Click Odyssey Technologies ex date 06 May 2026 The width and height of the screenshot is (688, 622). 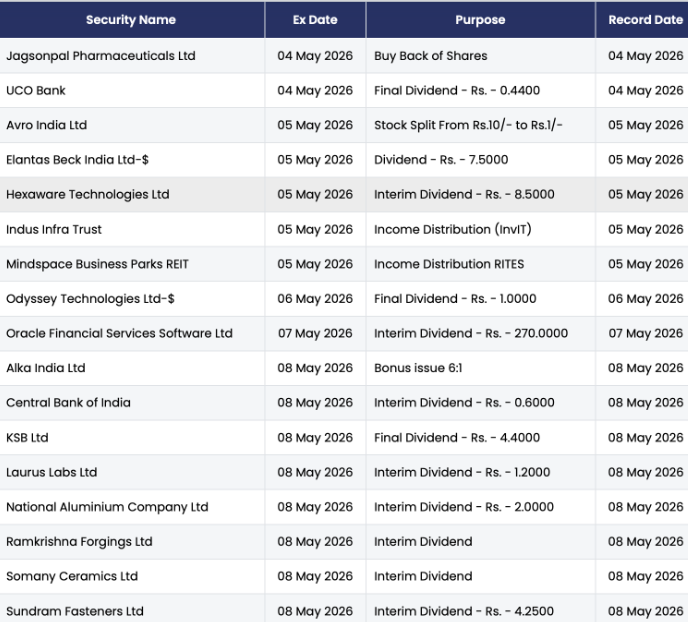[x=315, y=299]
